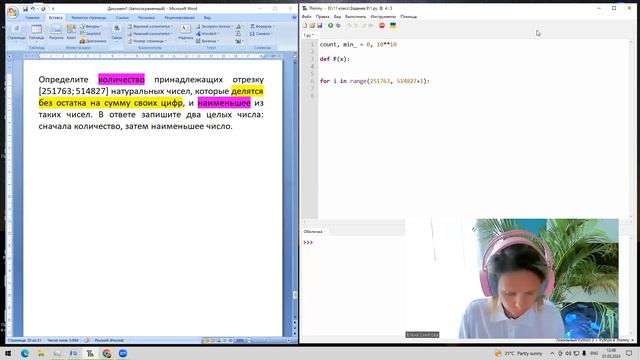
Task: Debug current script with bug icon
Action: [x=338, y=25]
